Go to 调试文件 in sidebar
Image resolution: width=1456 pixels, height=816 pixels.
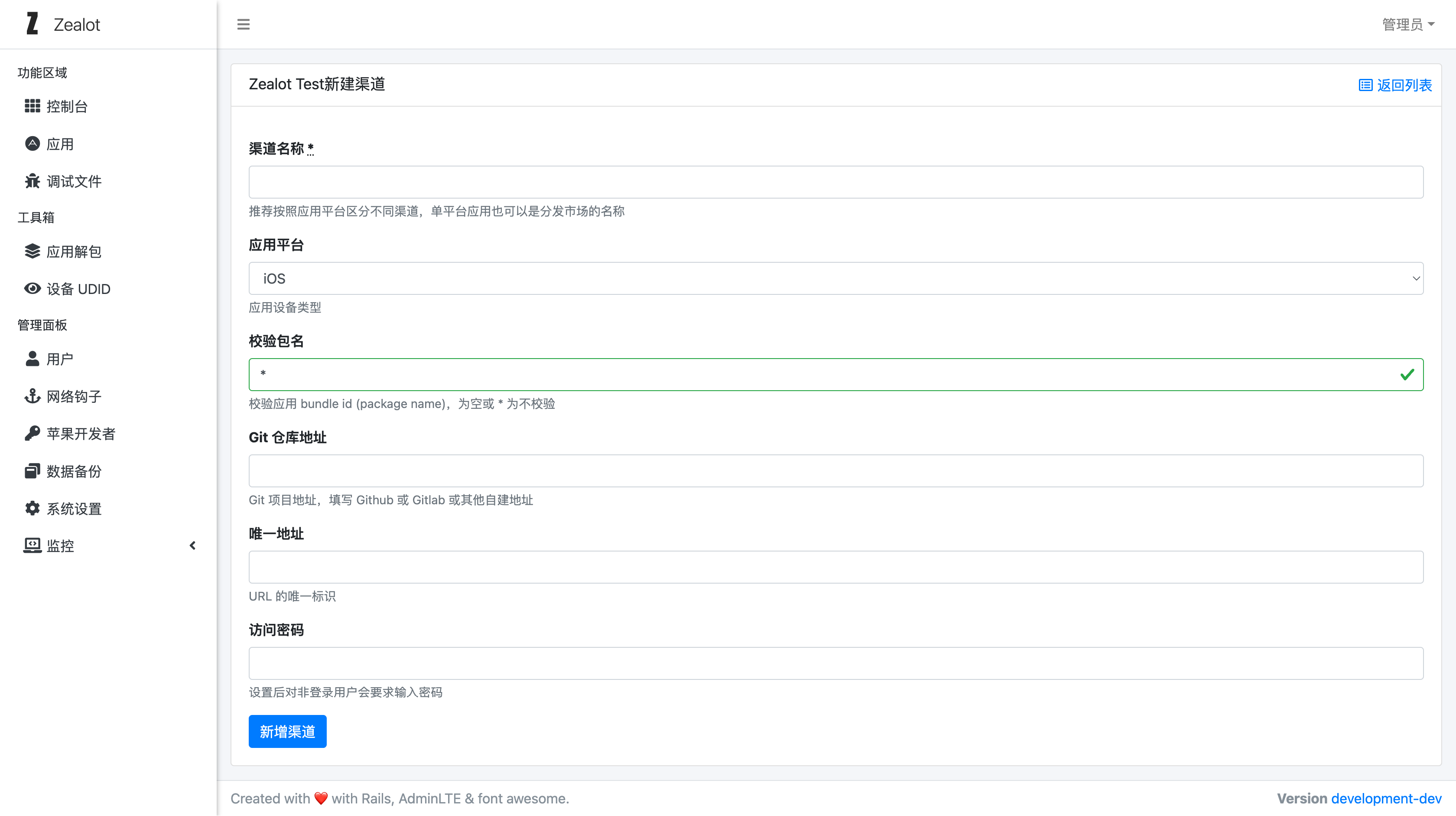108,181
